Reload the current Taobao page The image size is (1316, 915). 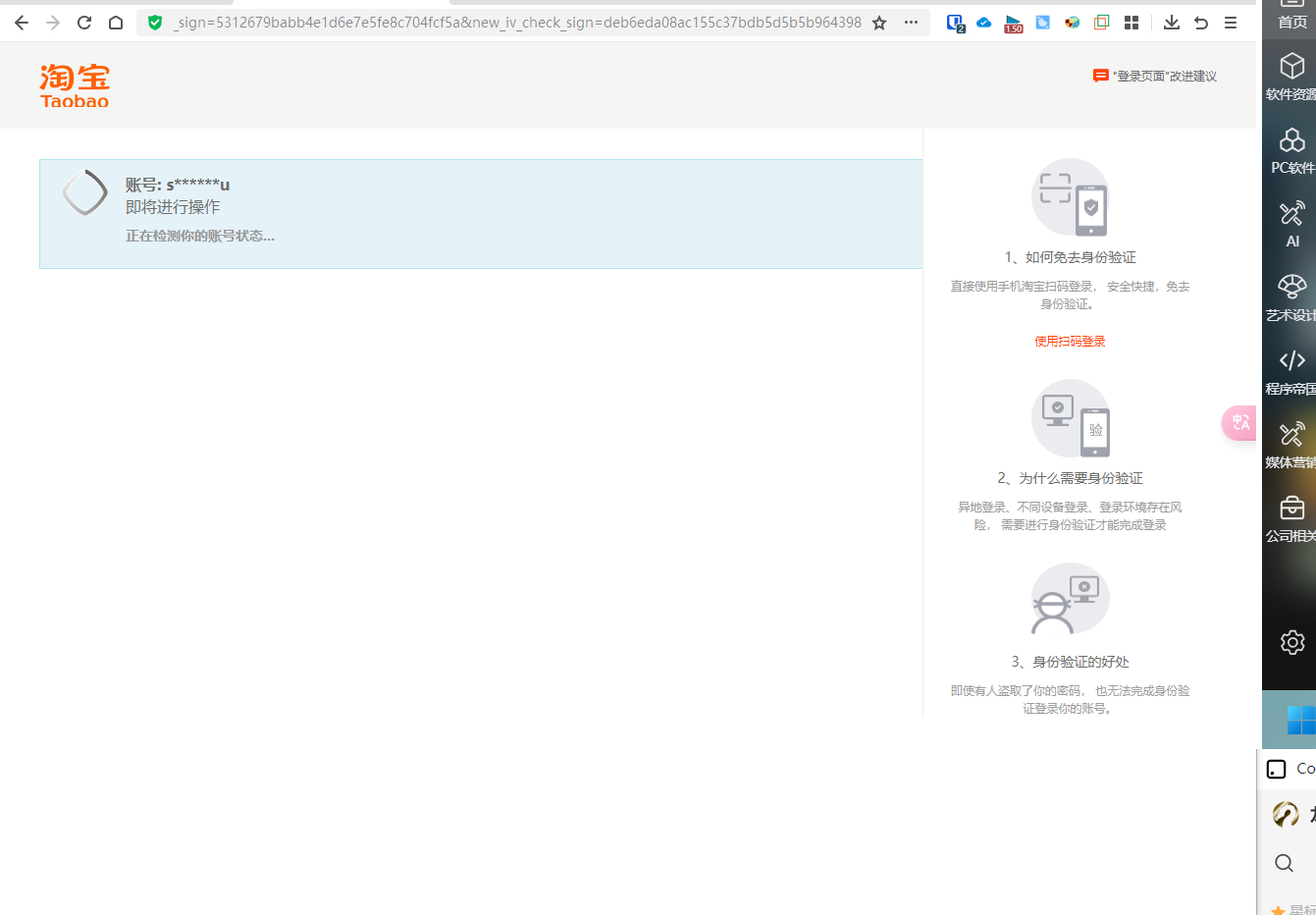tap(84, 23)
